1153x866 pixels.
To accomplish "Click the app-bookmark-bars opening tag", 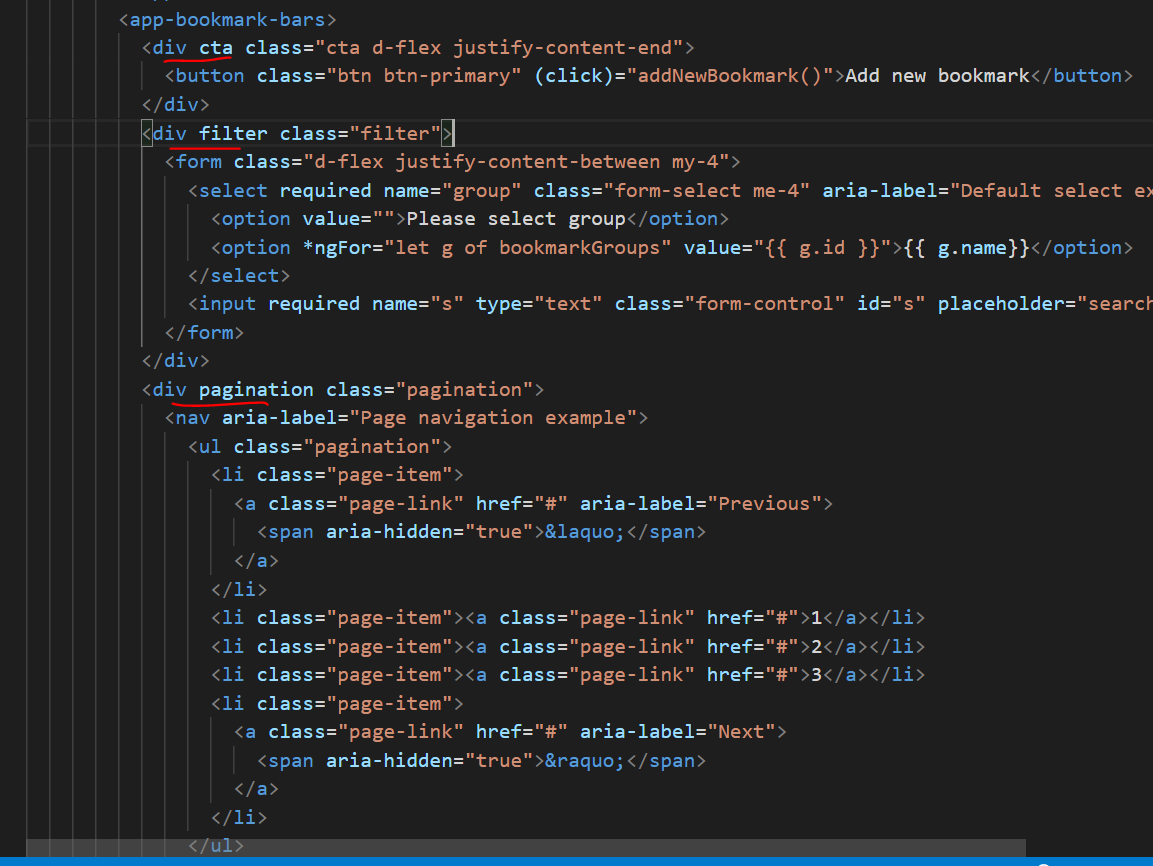I will click(227, 20).
